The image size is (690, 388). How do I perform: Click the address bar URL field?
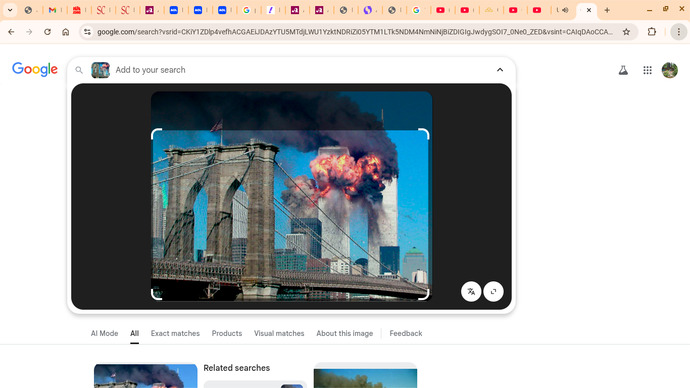(x=354, y=32)
